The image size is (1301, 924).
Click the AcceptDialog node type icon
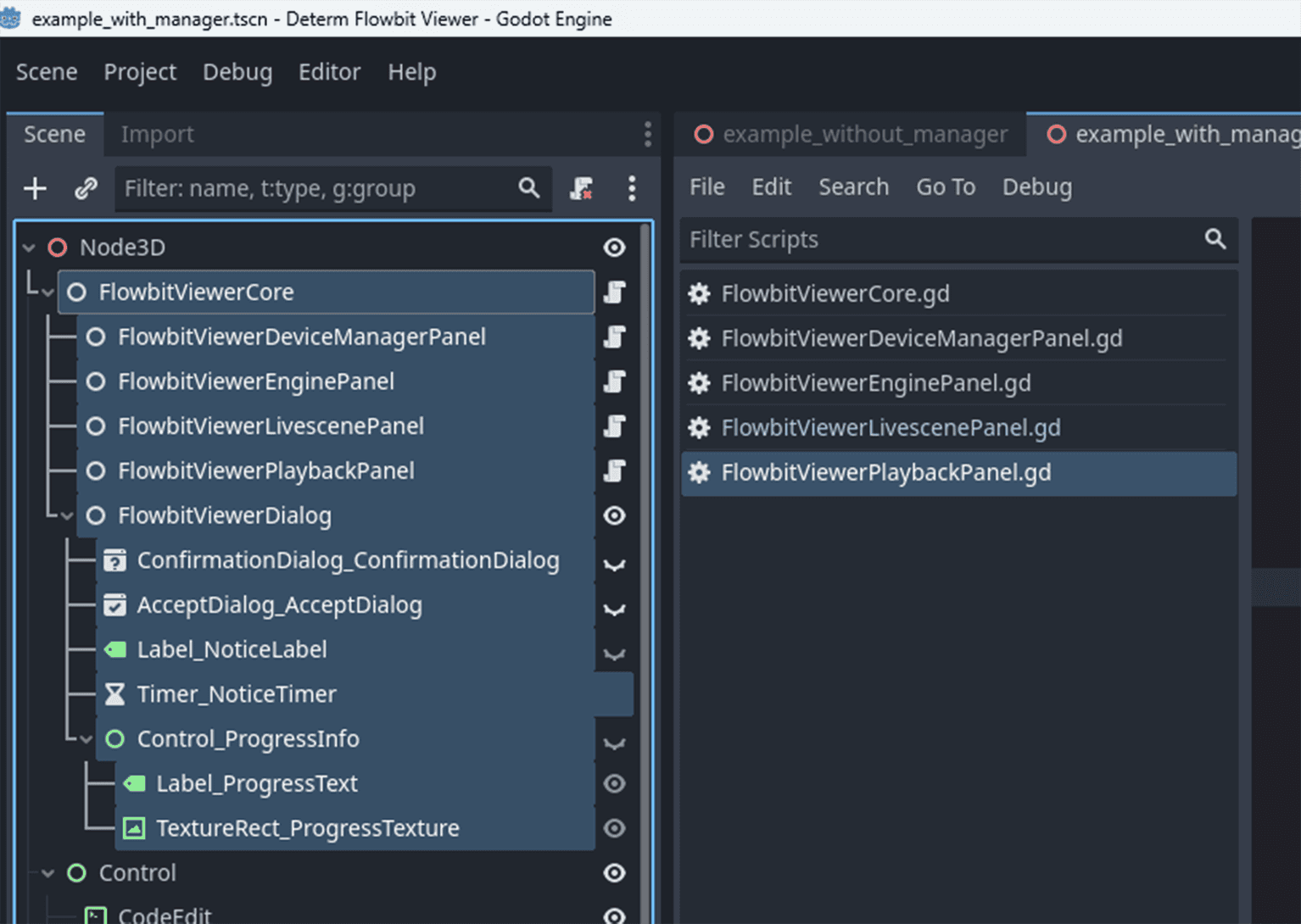114,605
